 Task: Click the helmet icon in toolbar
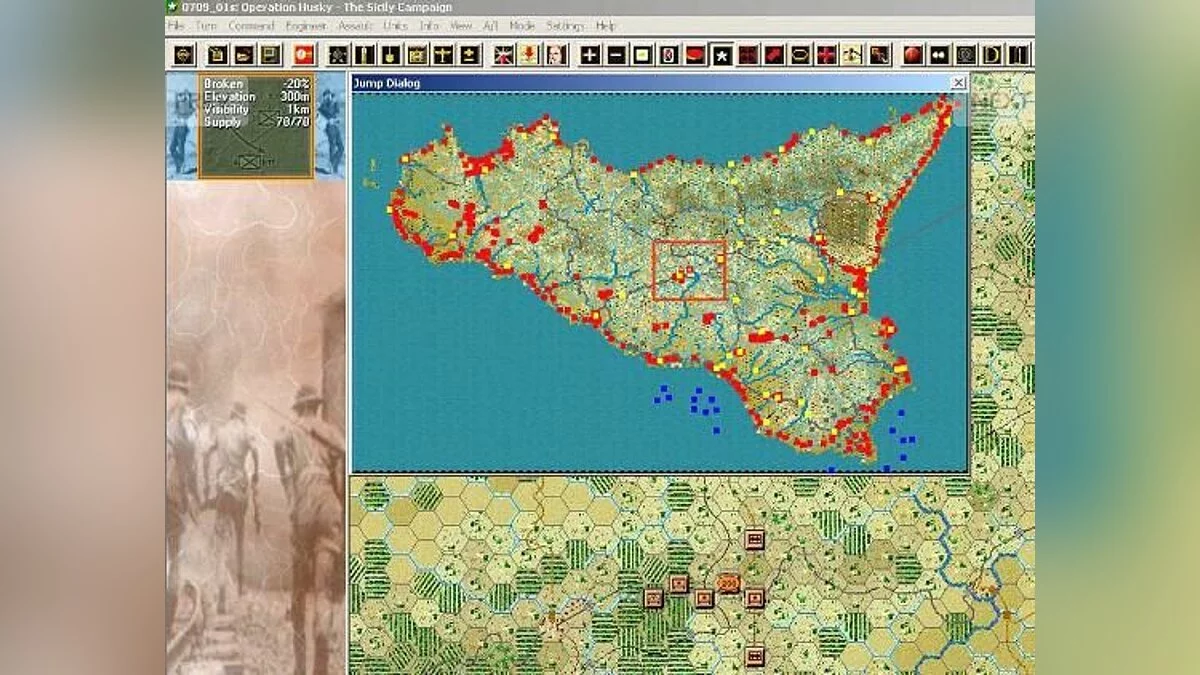[183, 54]
